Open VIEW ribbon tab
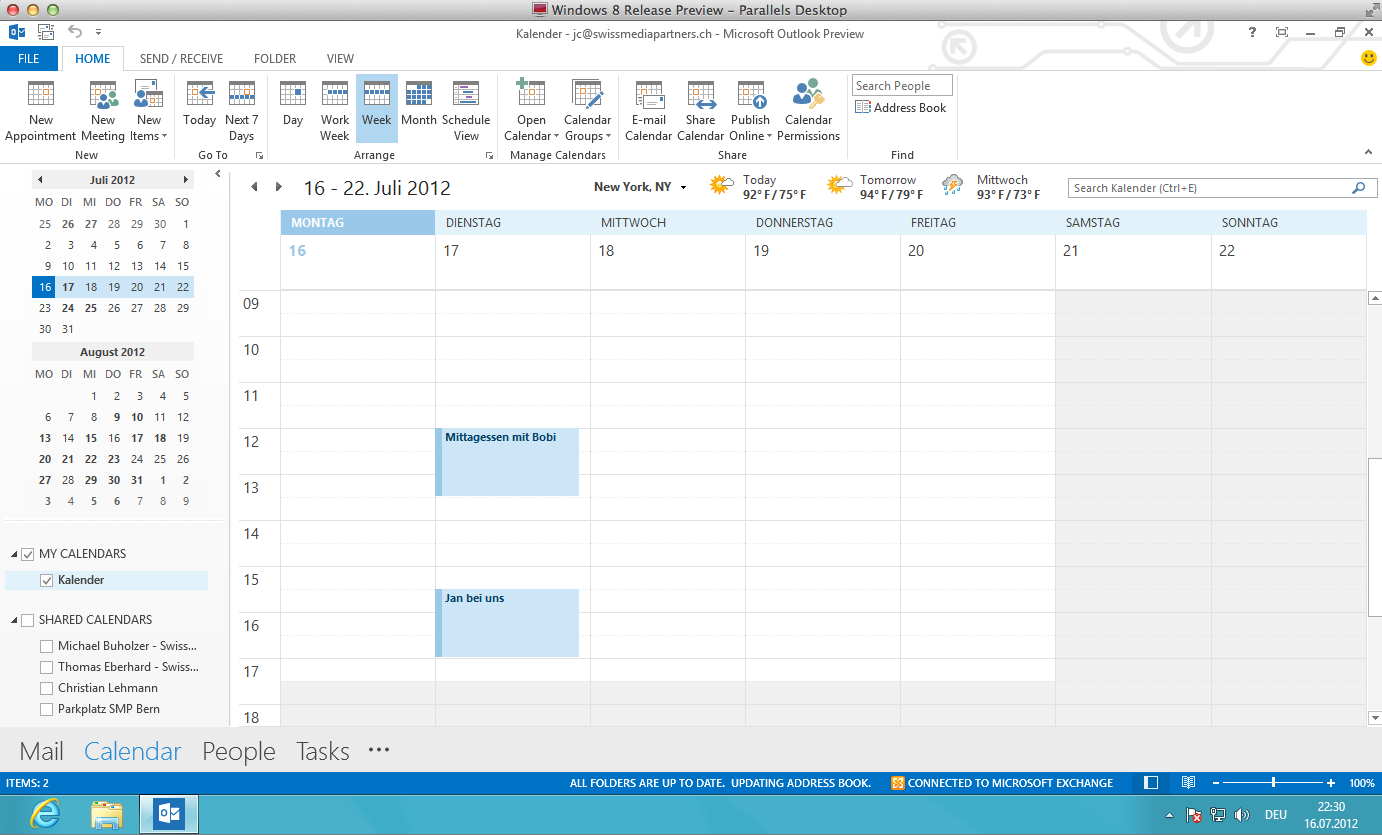The width and height of the screenshot is (1382, 835). [340, 59]
